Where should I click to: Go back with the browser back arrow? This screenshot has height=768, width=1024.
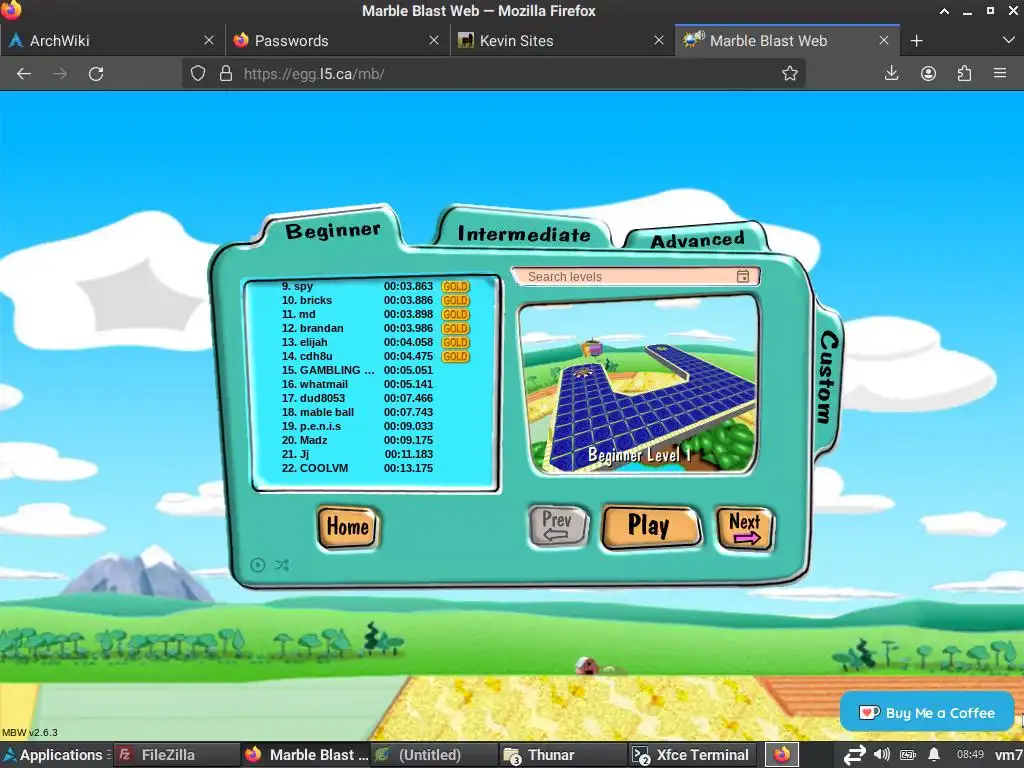24,74
